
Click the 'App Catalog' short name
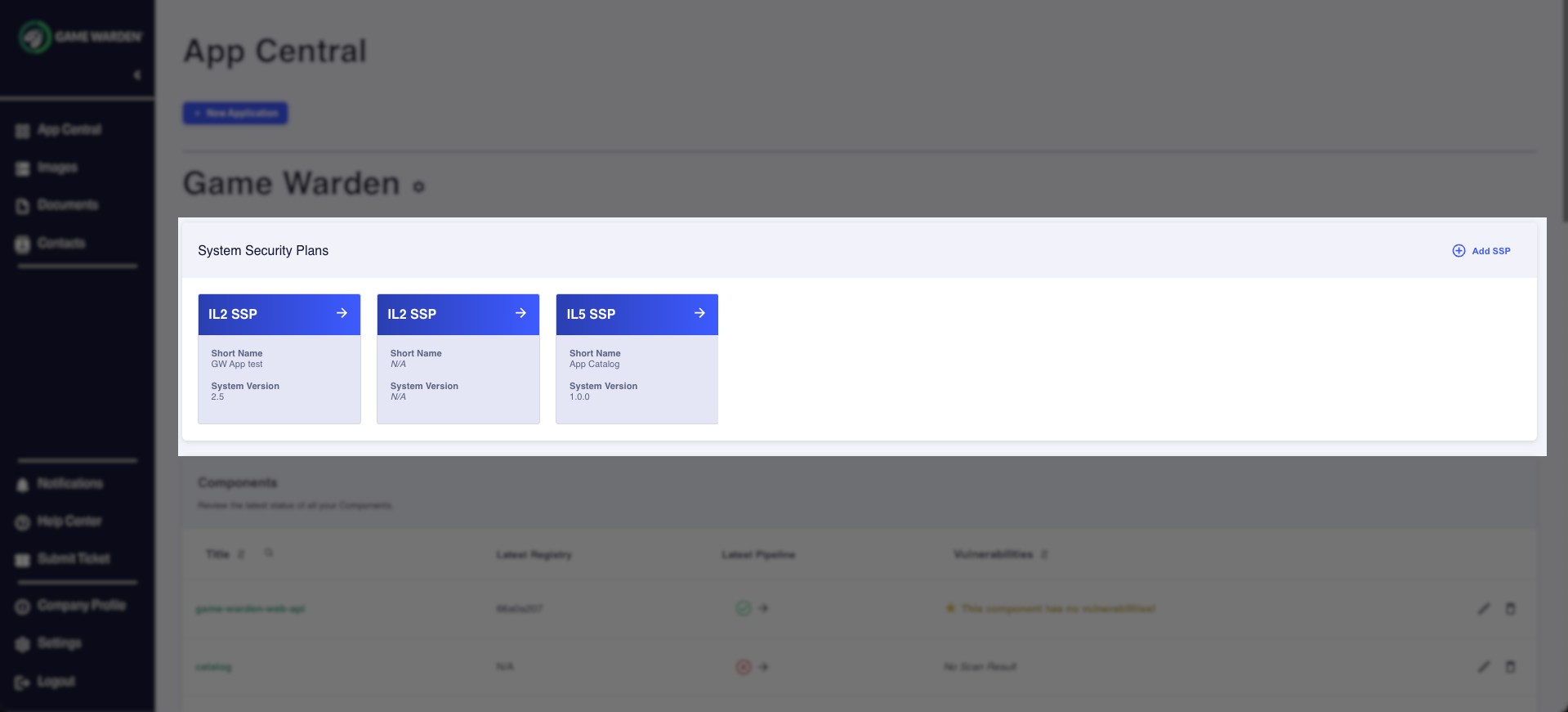point(595,365)
